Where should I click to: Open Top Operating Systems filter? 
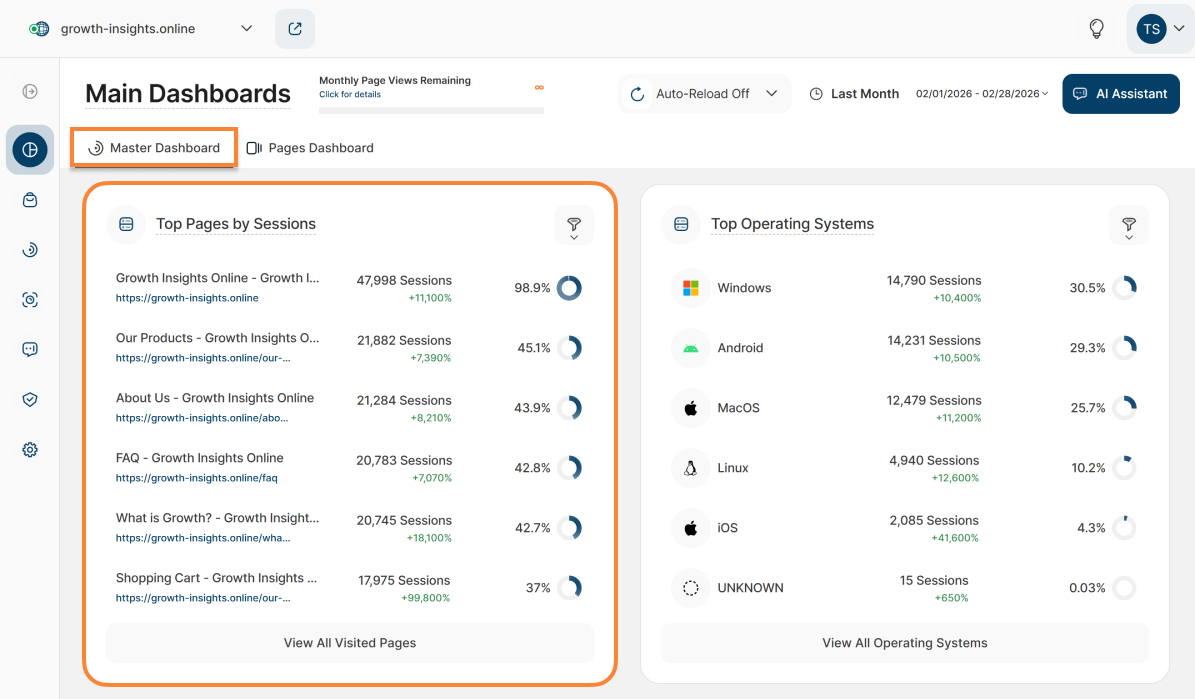click(1129, 225)
